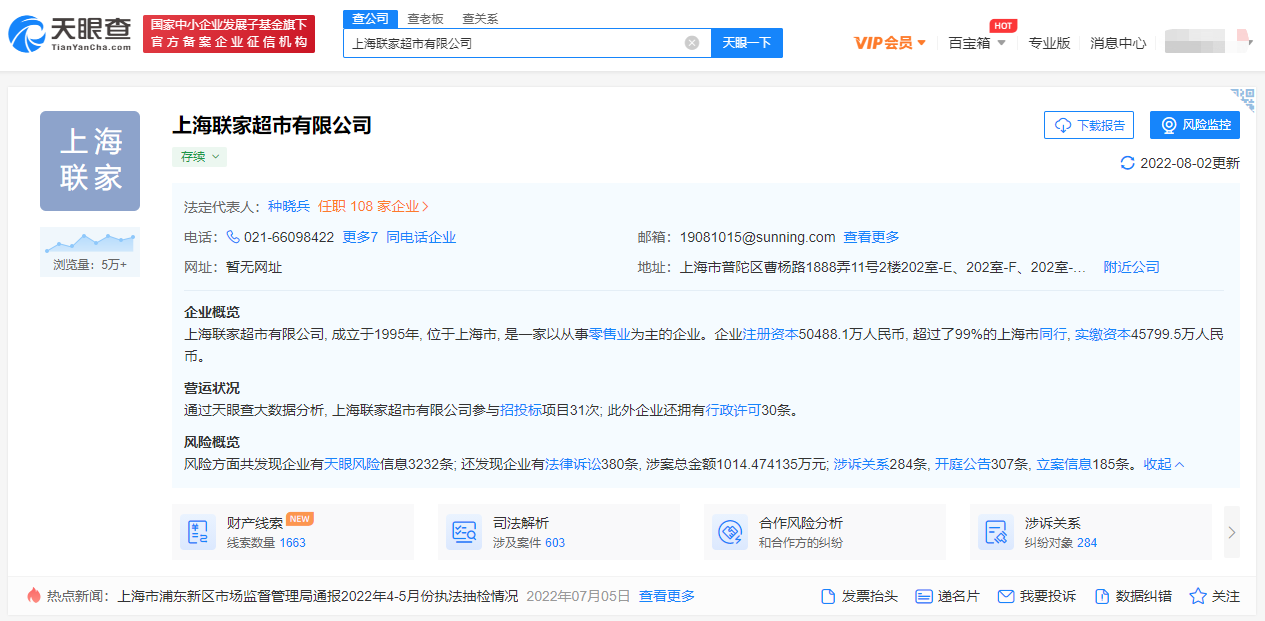The width and height of the screenshot is (1265, 621).
Task: Open 发票抬头 in the bottom bar
Action: (x=859, y=596)
